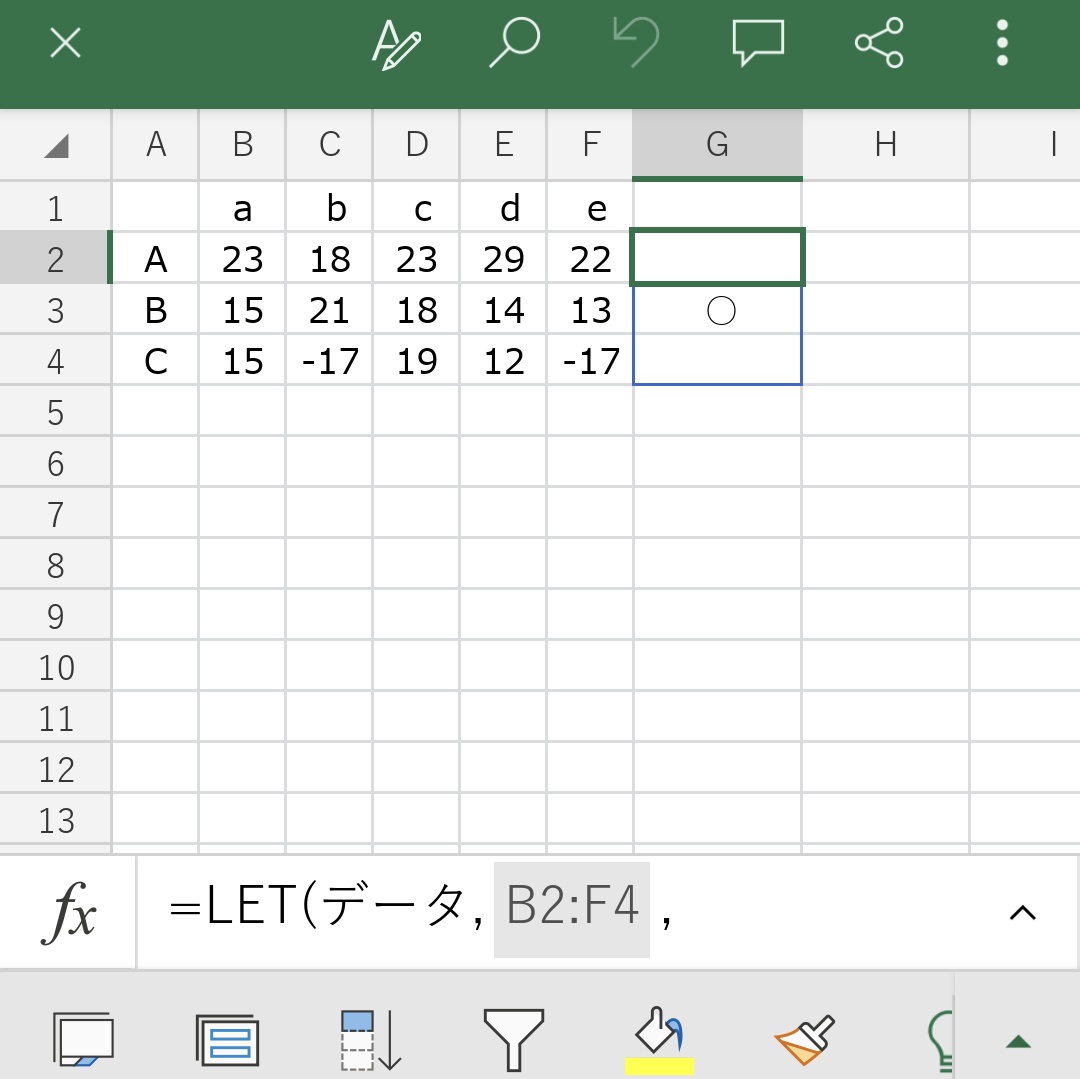The image size is (1080, 1079).
Task: Open the text editing pencil tool
Action: (395, 44)
